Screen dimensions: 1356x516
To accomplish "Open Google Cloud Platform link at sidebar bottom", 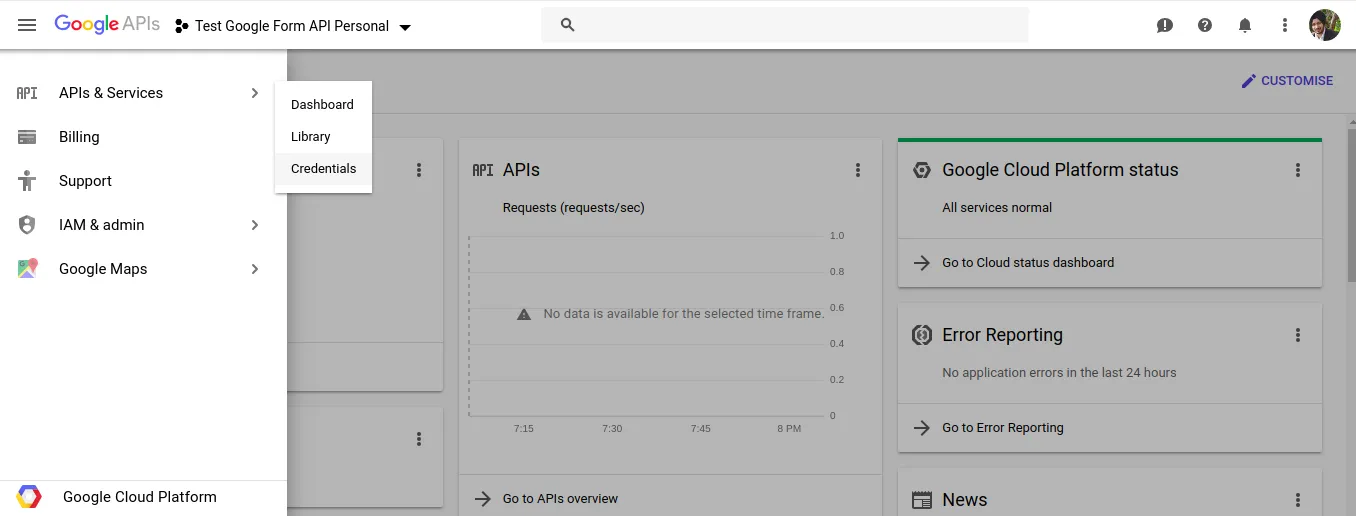I will tap(140, 497).
